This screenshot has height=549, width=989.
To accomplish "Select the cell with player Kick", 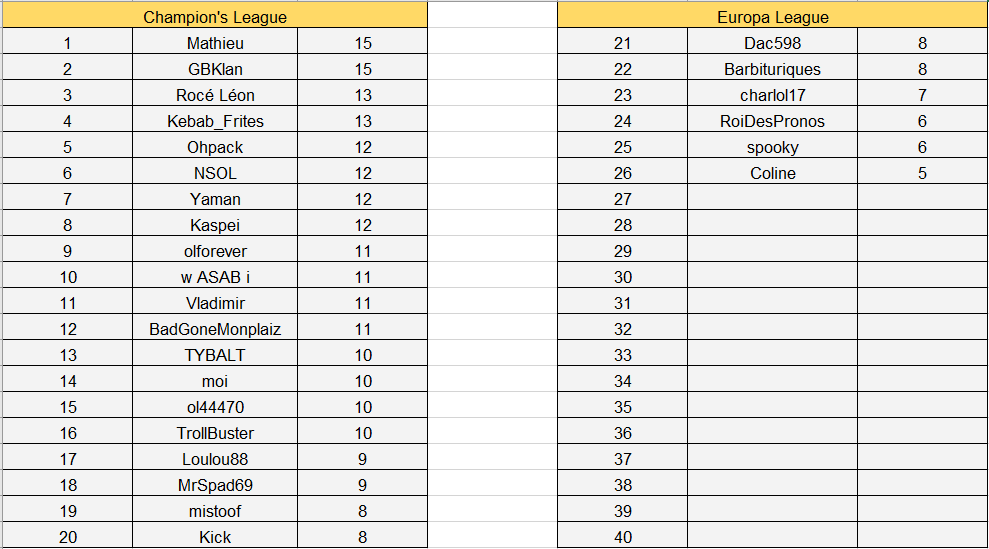I will (215, 537).
